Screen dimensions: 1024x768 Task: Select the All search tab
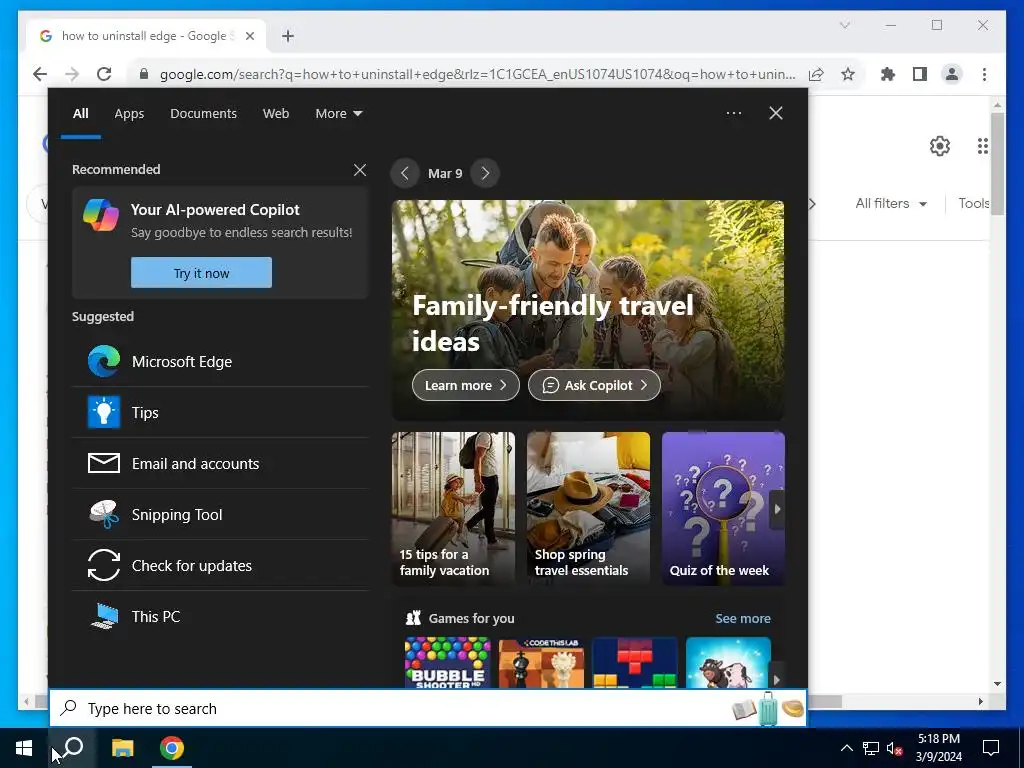pos(81,114)
